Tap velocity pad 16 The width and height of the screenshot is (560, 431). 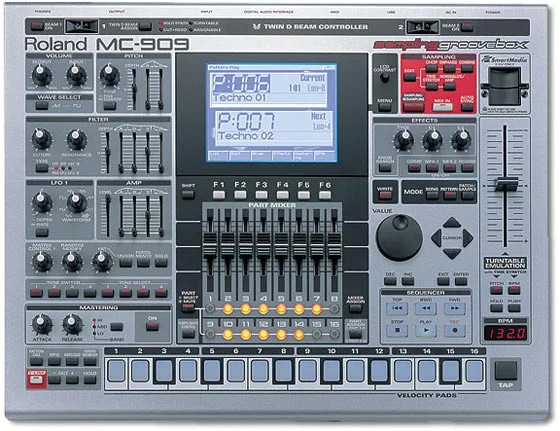pos(474,371)
